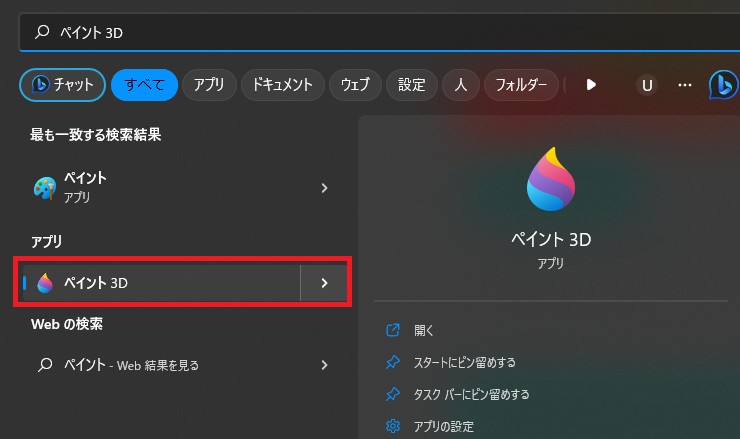The image size is (740, 439).
Task: Select the すべて filter tab
Action: [144, 85]
